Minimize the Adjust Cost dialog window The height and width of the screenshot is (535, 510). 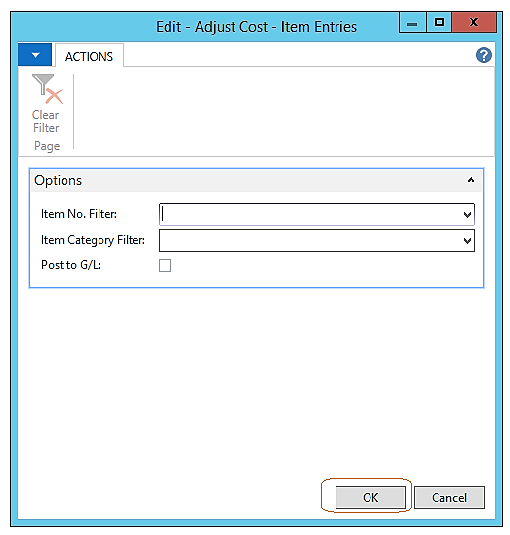point(412,23)
